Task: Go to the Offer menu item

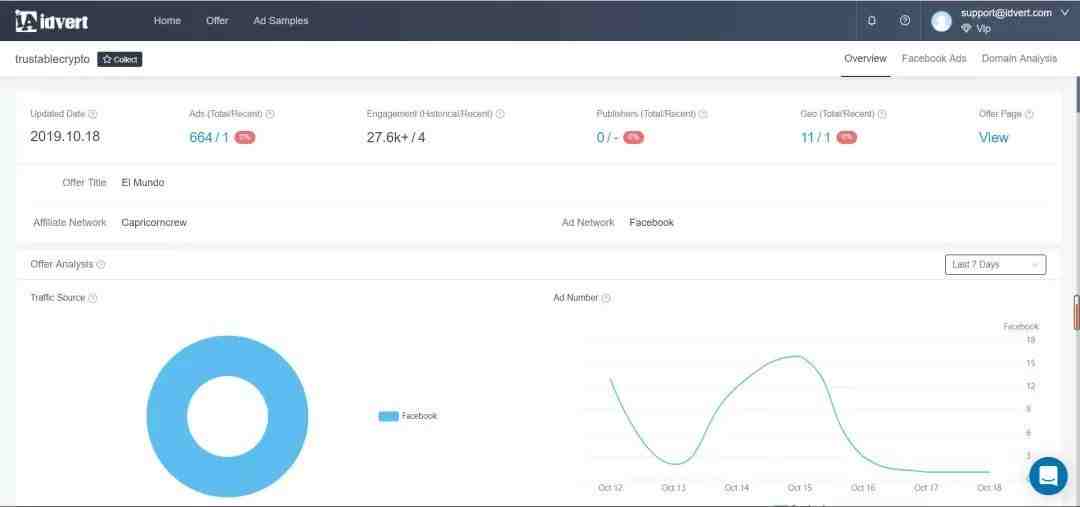Action: click(217, 21)
